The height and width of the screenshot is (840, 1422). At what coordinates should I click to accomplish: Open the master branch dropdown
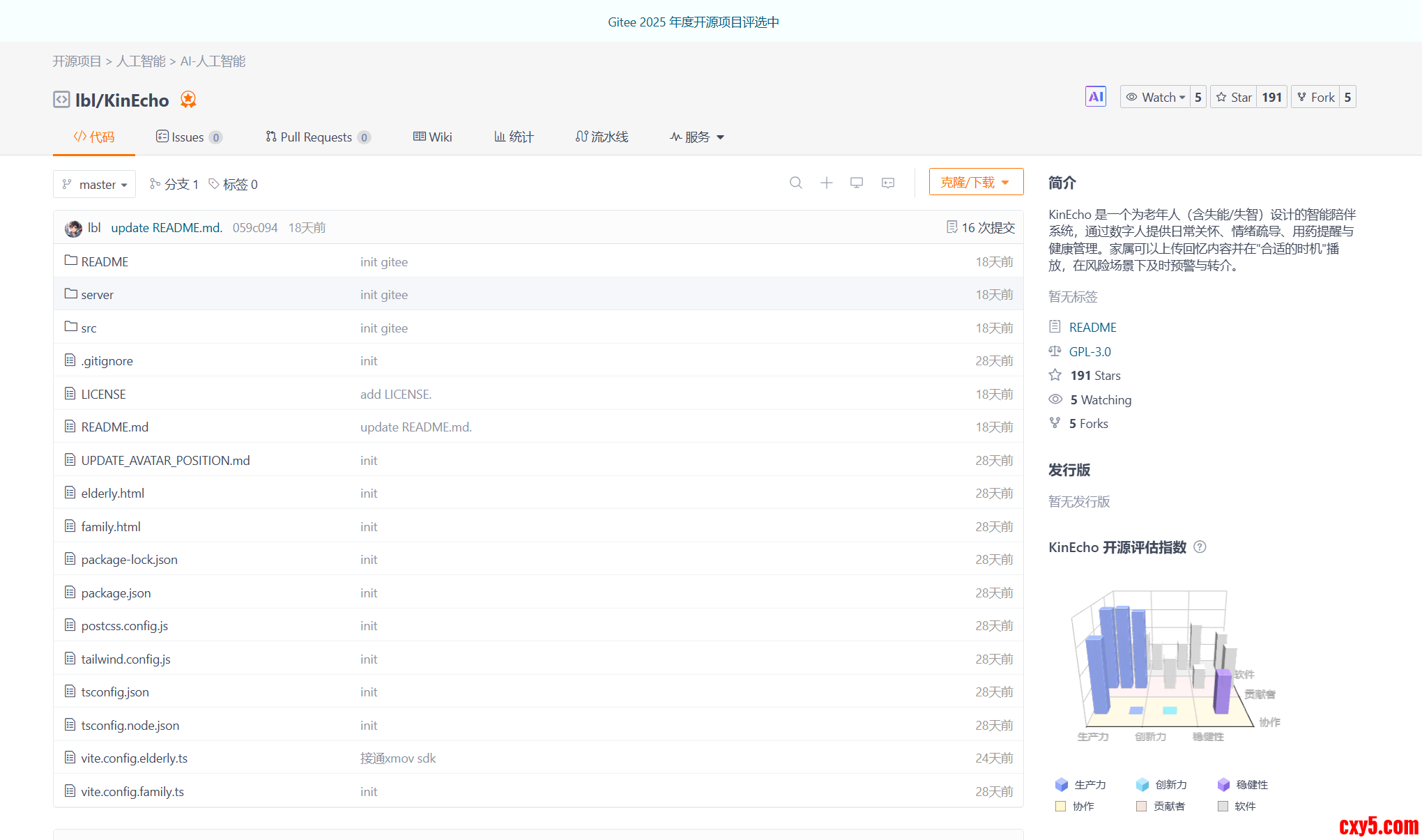[95, 185]
